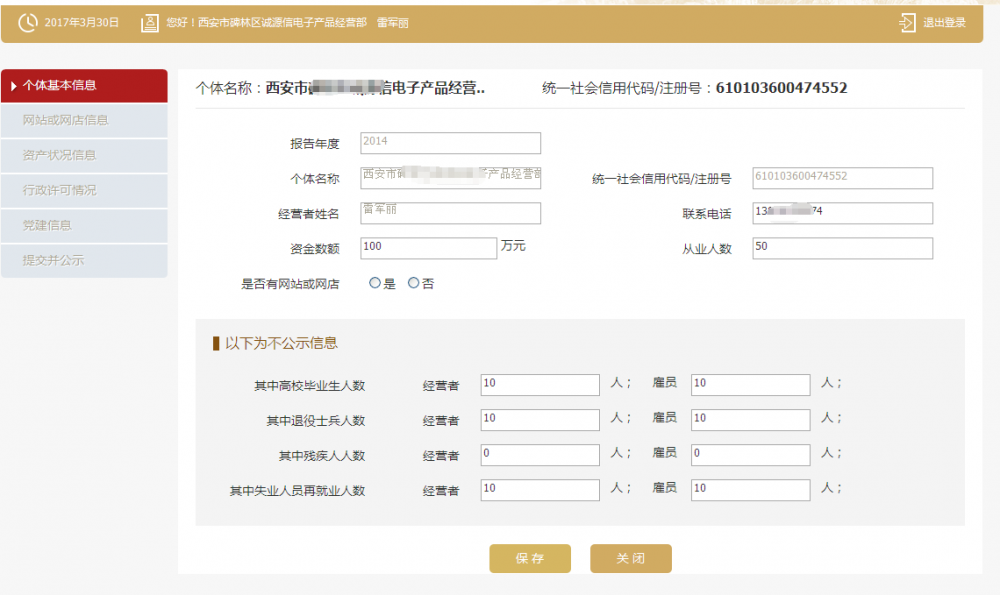
Task: Click the 雇员 field for 残疾人人数
Action: 750,455
